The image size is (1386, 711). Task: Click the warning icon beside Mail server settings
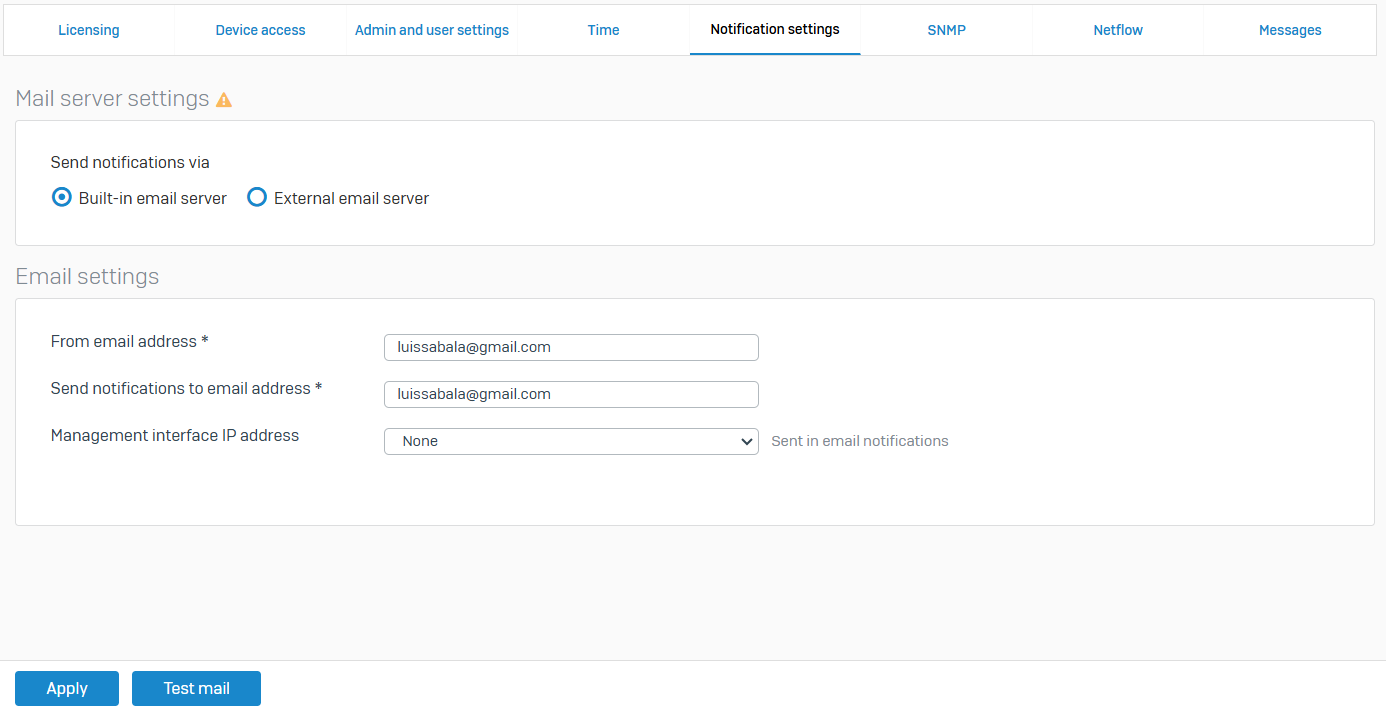[x=224, y=100]
